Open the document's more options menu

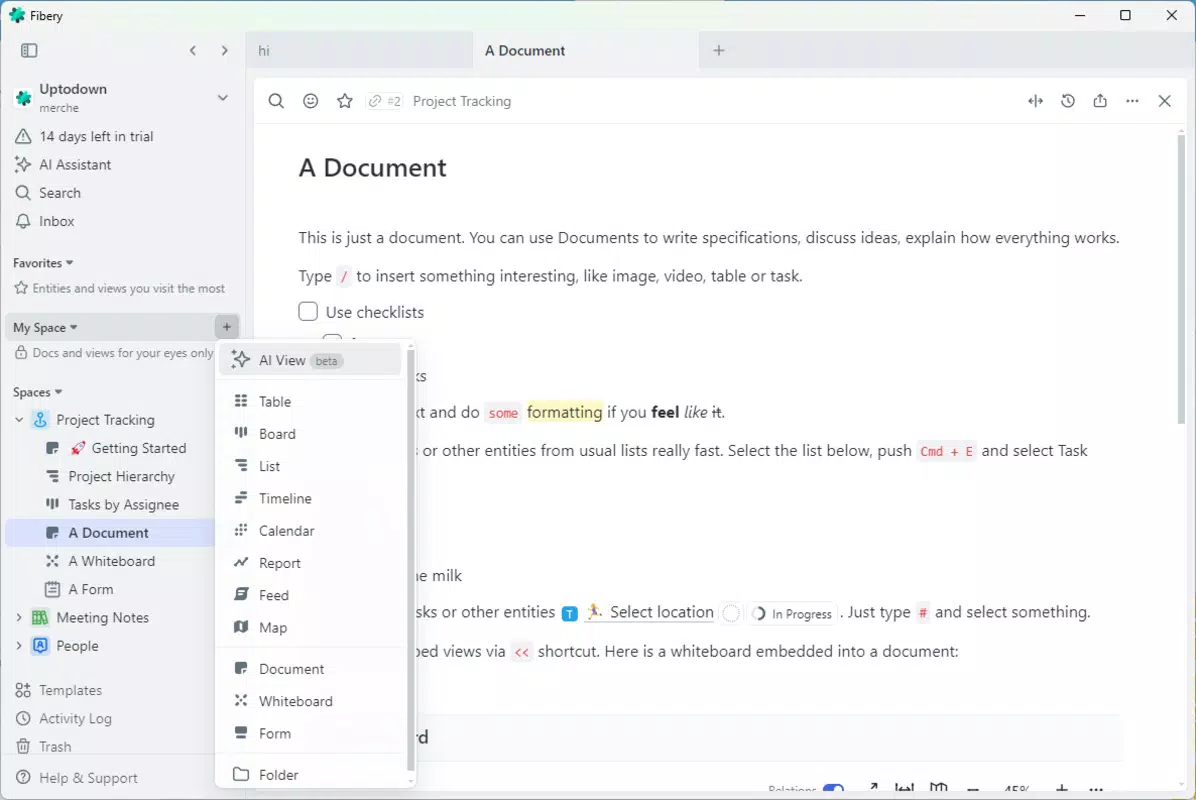click(x=1132, y=101)
